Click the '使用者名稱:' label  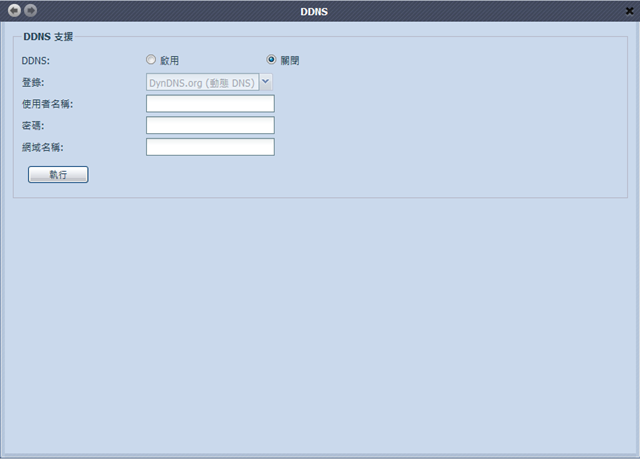(x=47, y=104)
